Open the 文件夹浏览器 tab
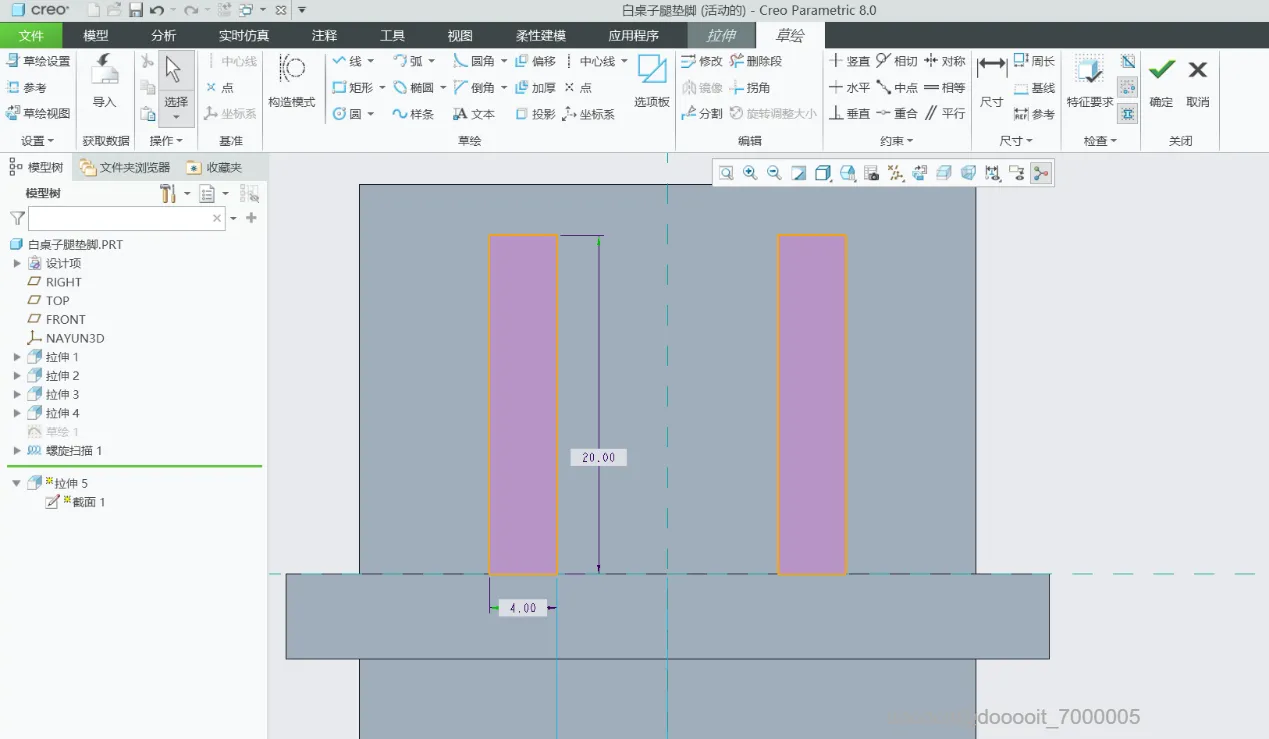This screenshot has width=1269, height=739. click(126, 167)
